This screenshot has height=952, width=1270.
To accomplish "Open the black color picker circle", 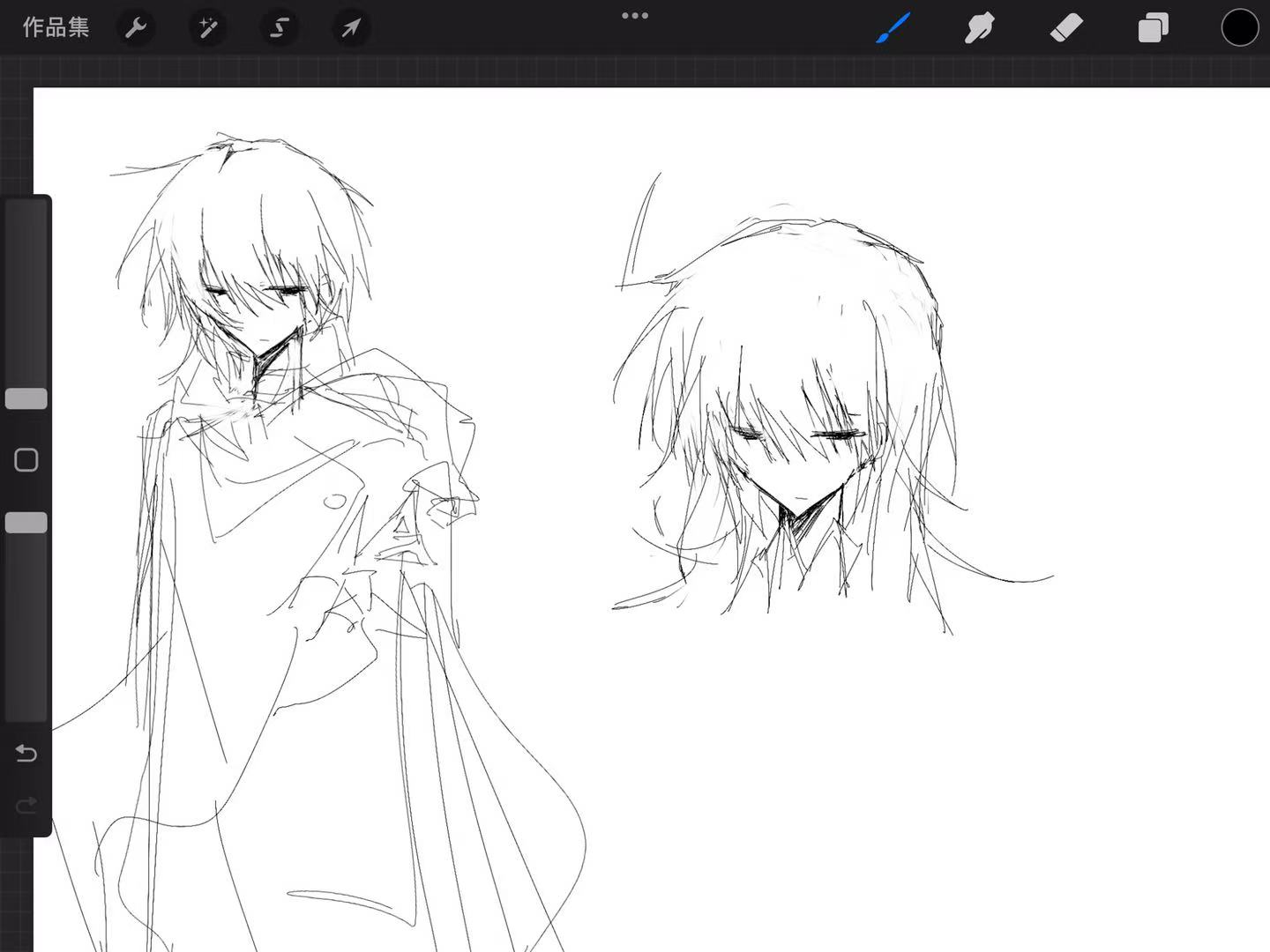I will pos(1239,27).
